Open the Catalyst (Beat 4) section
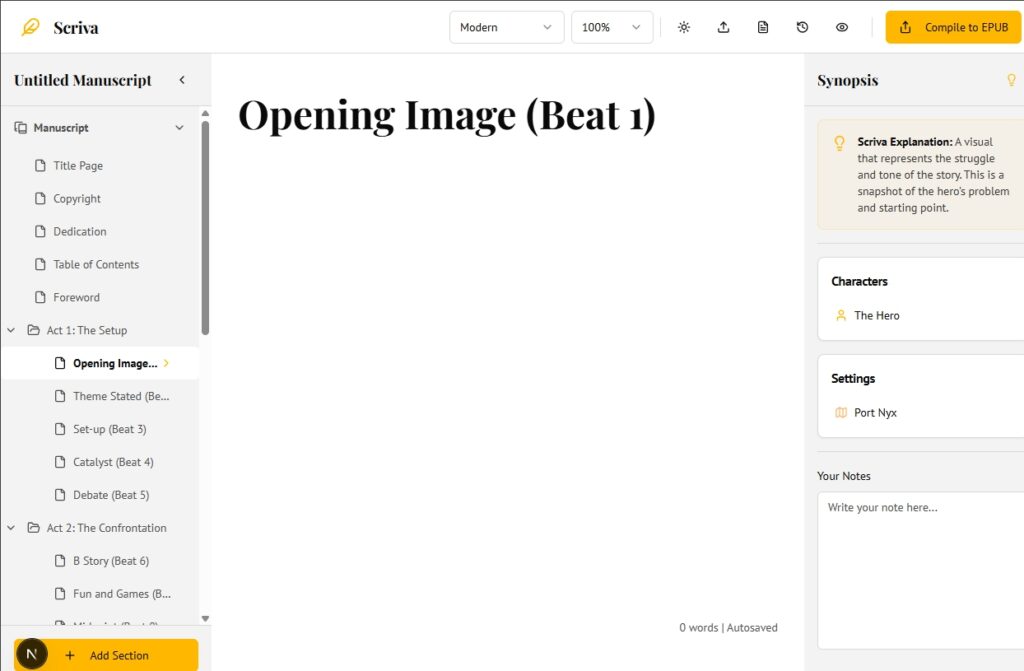1024x671 pixels. tap(112, 462)
